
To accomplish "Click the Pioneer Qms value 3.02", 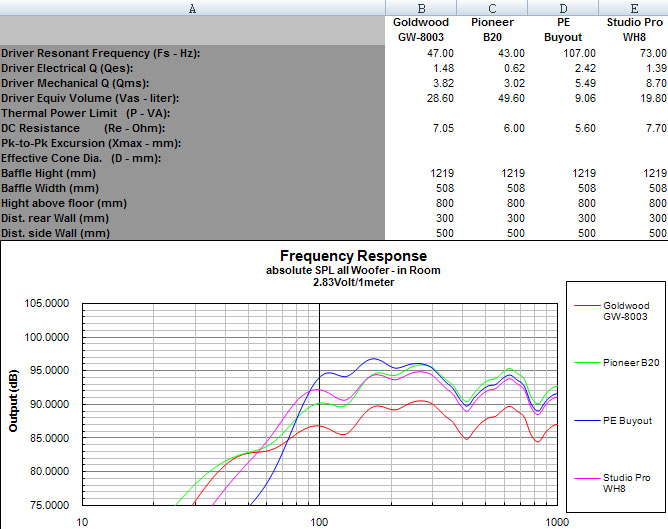I will tap(514, 83).
